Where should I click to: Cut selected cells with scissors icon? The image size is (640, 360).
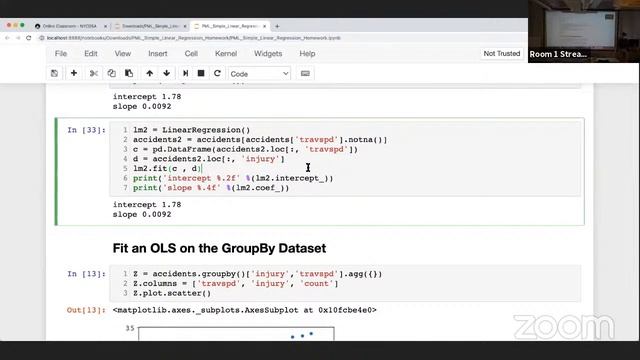coord(93,73)
